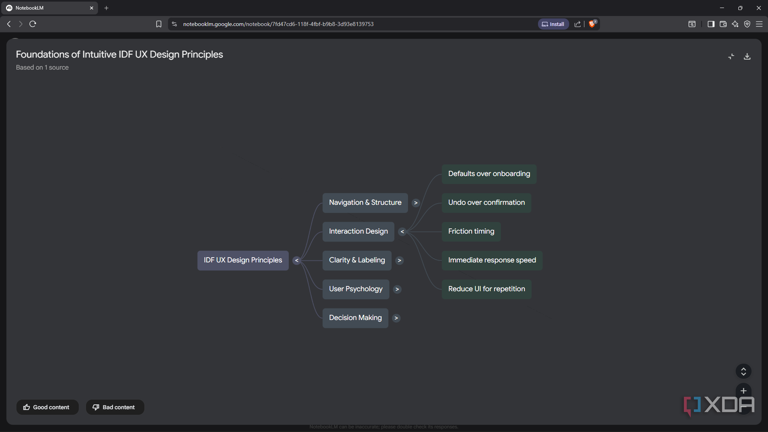Click the expand/collapse all nodes icon
Image resolution: width=768 pixels, height=432 pixels.
point(743,371)
